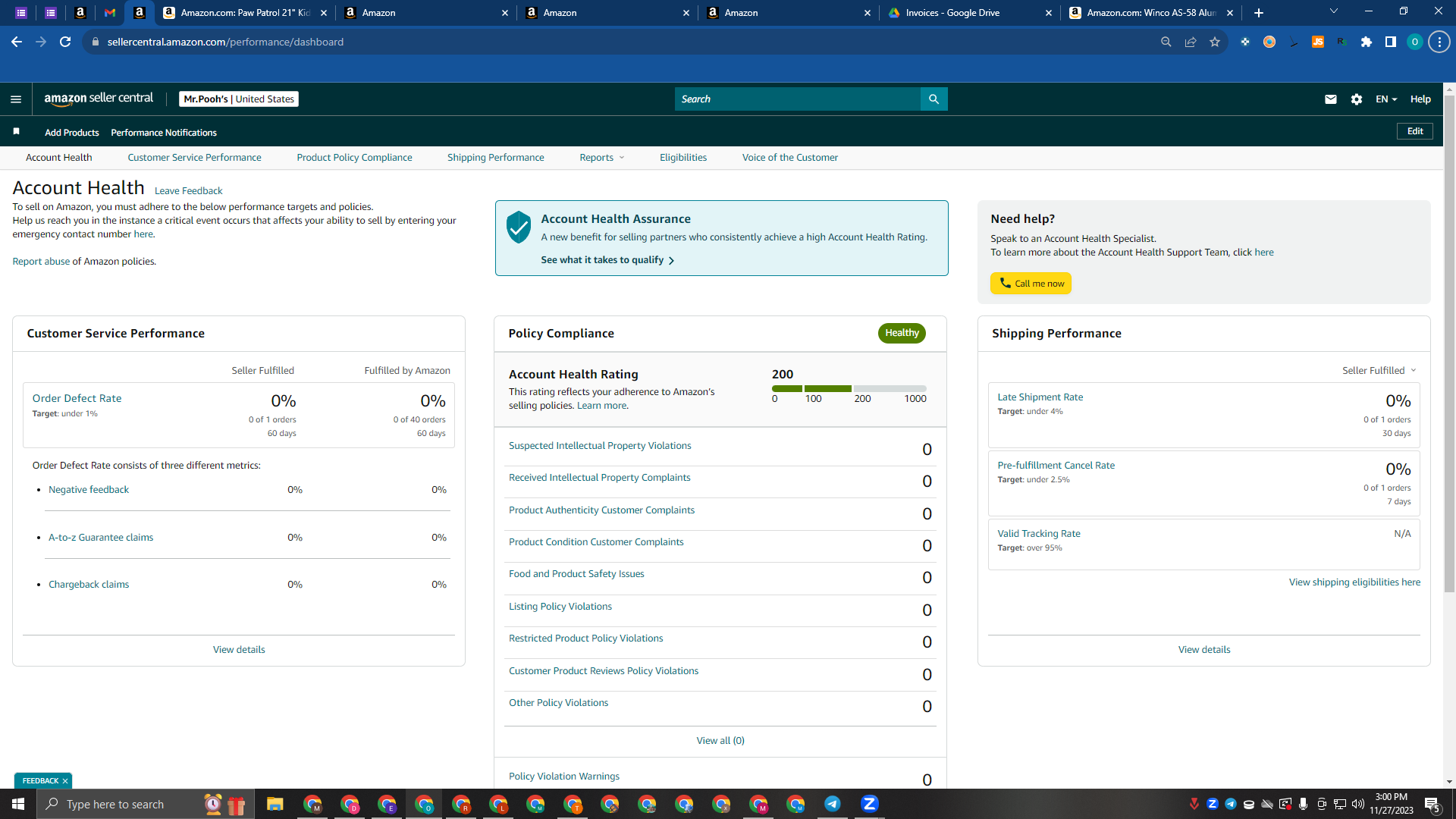
Task: Click the Call me now button
Action: pos(1031,284)
